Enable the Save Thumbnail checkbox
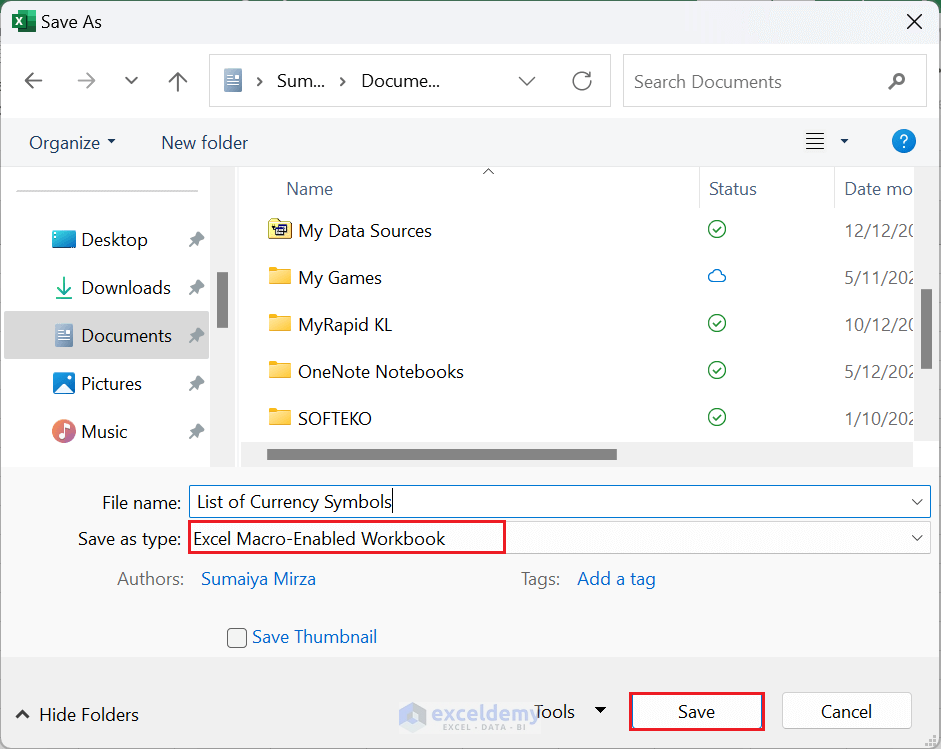This screenshot has width=941, height=749. point(237,638)
